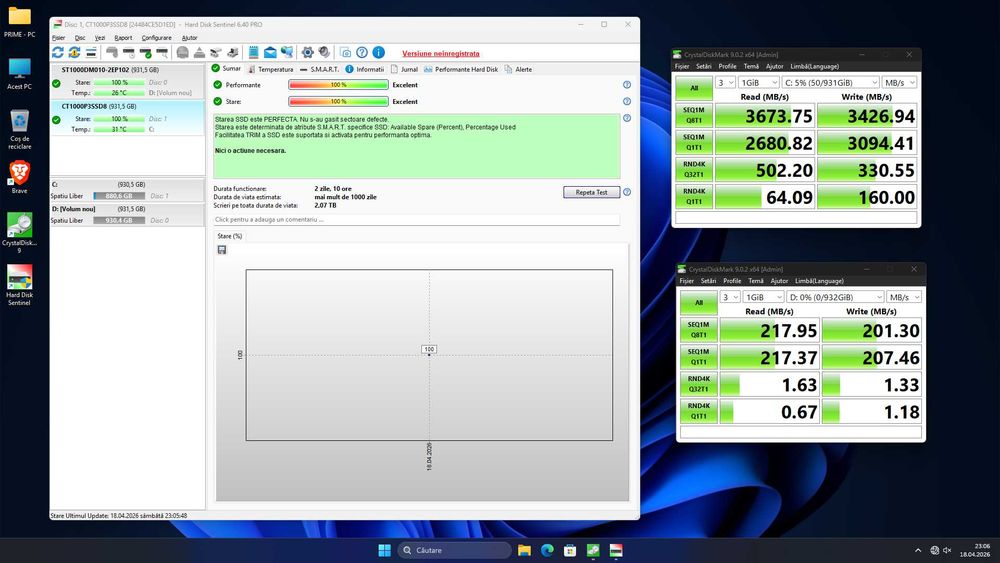Open Profile menu in top CrystalDiskMark window
This screenshot has height=563, width=1000.
[727, 66]
